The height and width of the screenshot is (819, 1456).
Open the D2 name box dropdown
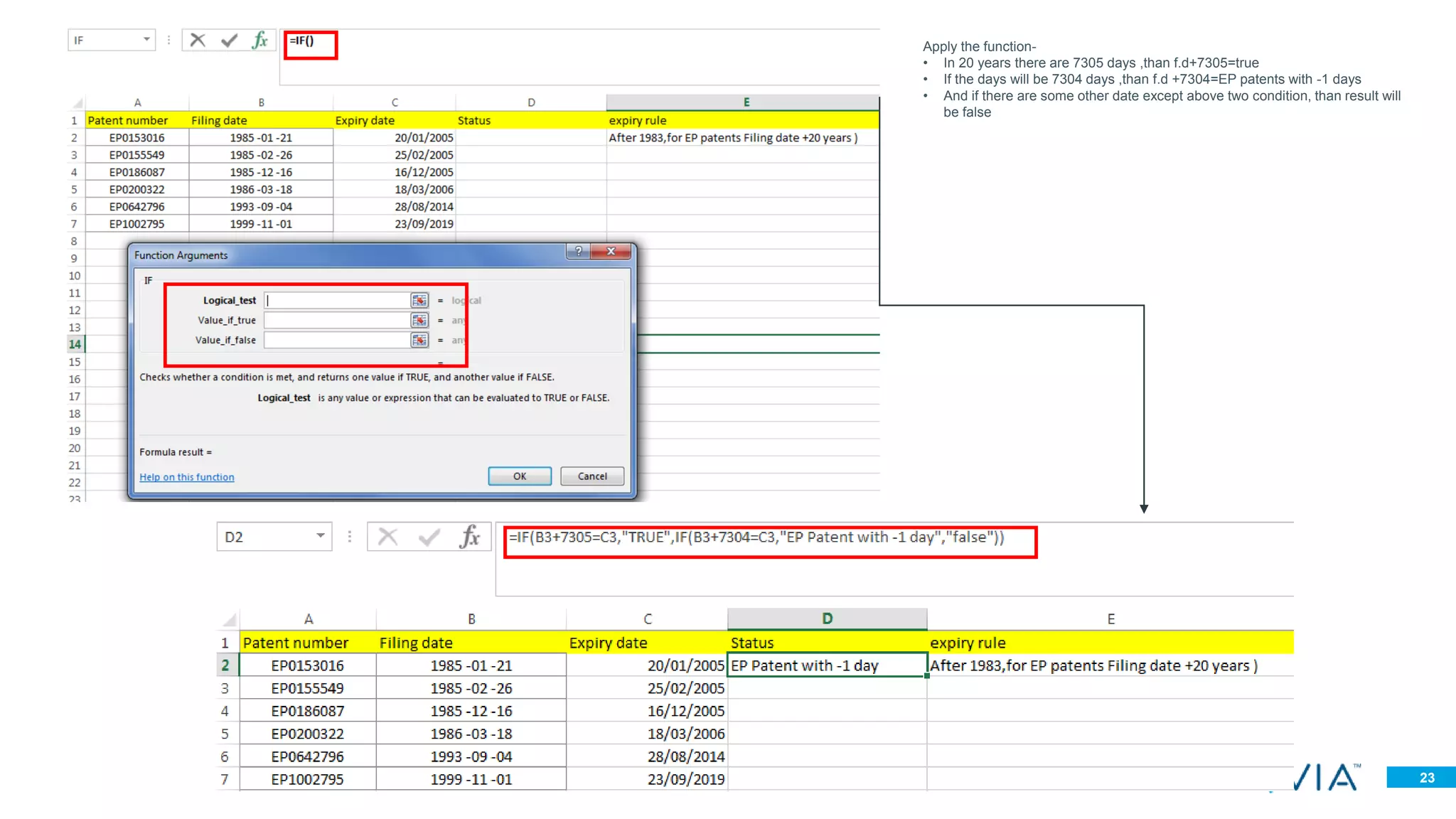(321, 536)
